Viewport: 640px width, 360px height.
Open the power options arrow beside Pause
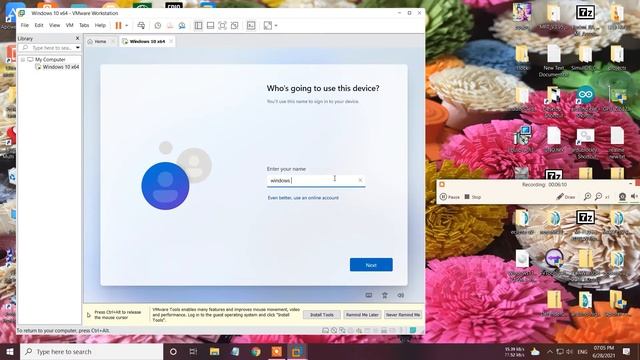click(127, 25)
